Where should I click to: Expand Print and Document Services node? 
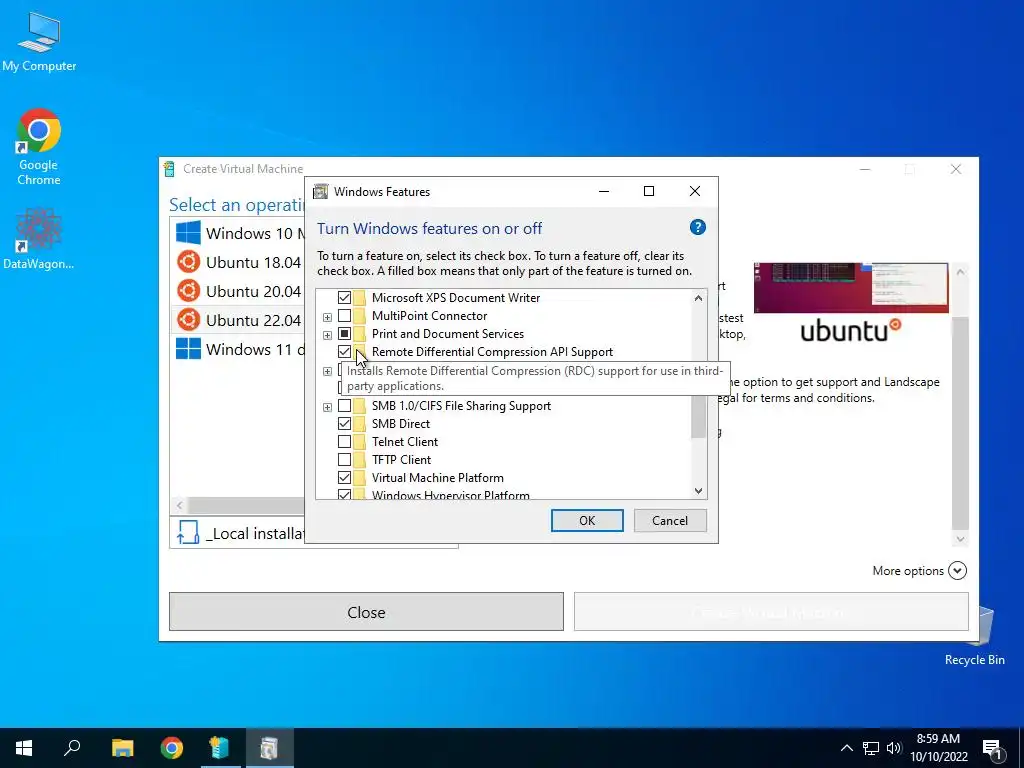coord(327,335)
